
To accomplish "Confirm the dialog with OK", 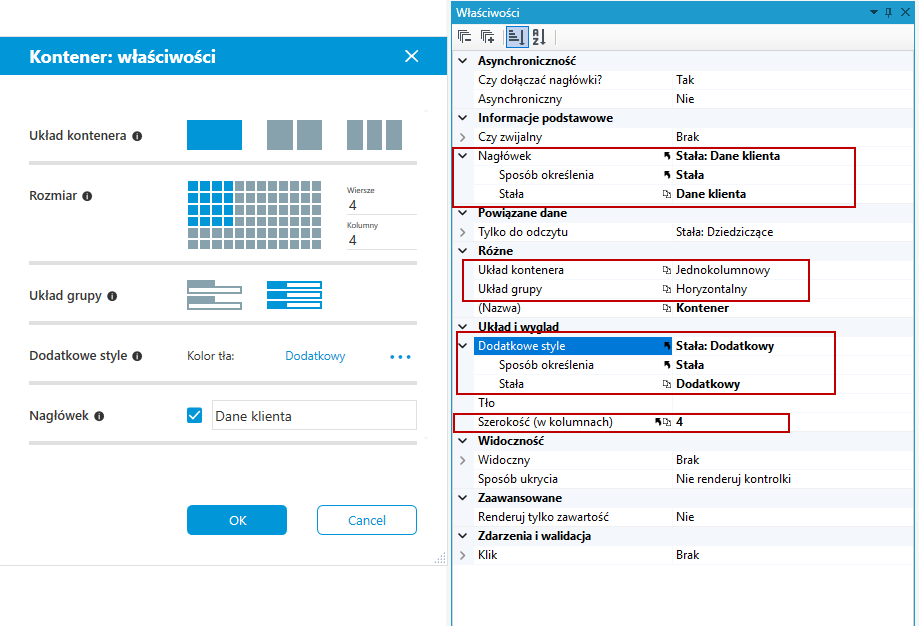I will tap(237, 520).
